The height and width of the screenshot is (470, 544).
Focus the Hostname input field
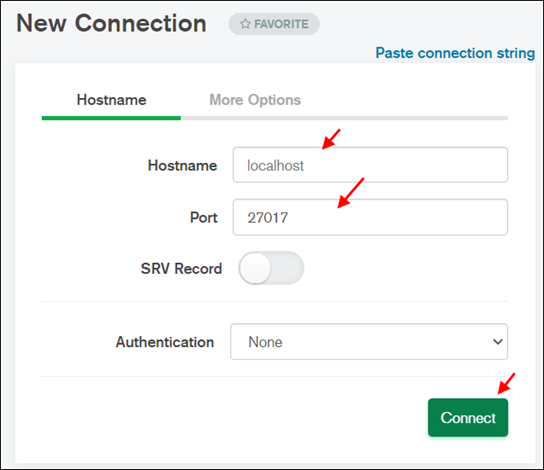coord(370,165)
